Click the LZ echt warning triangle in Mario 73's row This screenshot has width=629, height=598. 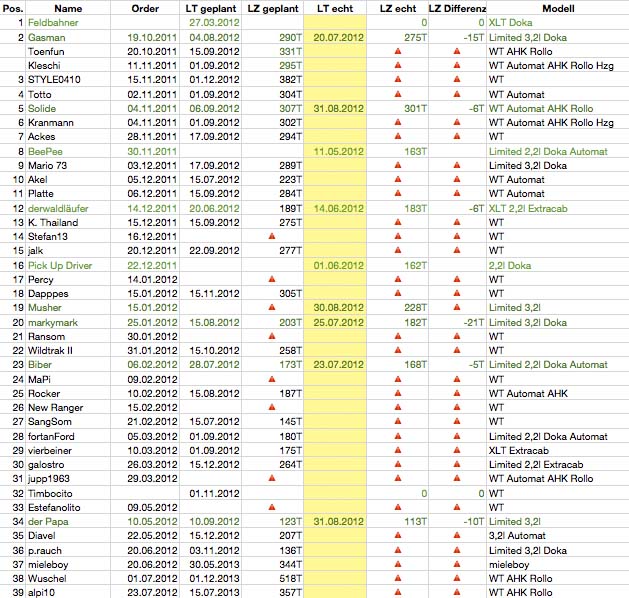coord(398,165)
